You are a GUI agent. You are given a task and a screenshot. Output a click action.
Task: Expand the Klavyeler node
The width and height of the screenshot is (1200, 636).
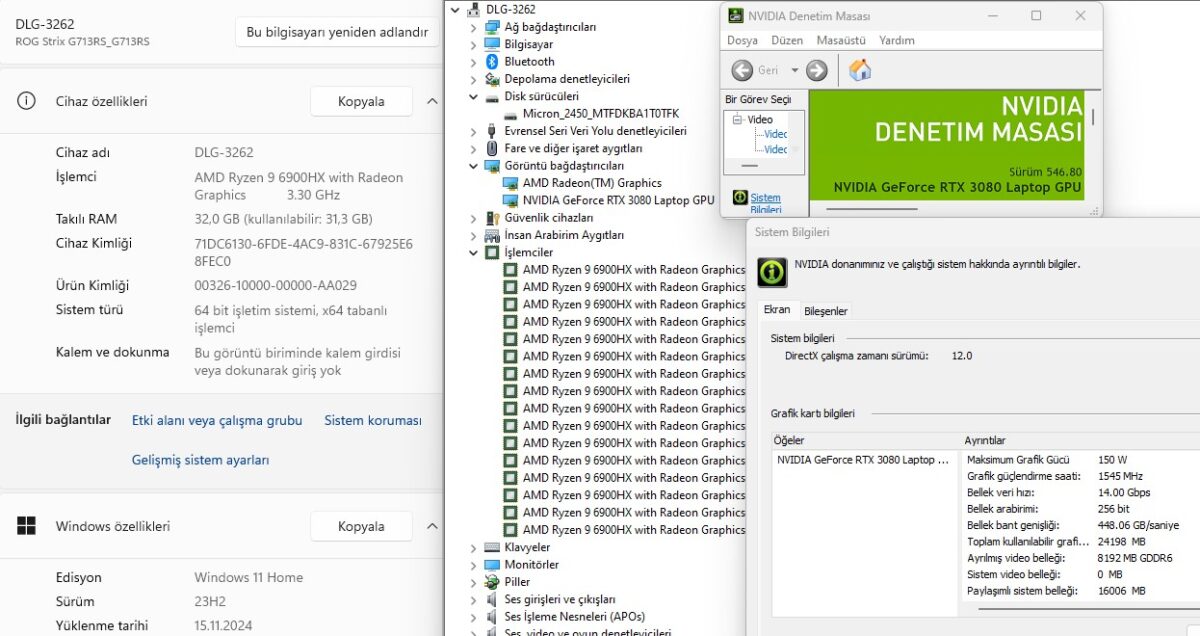click(x=474, y=547)
